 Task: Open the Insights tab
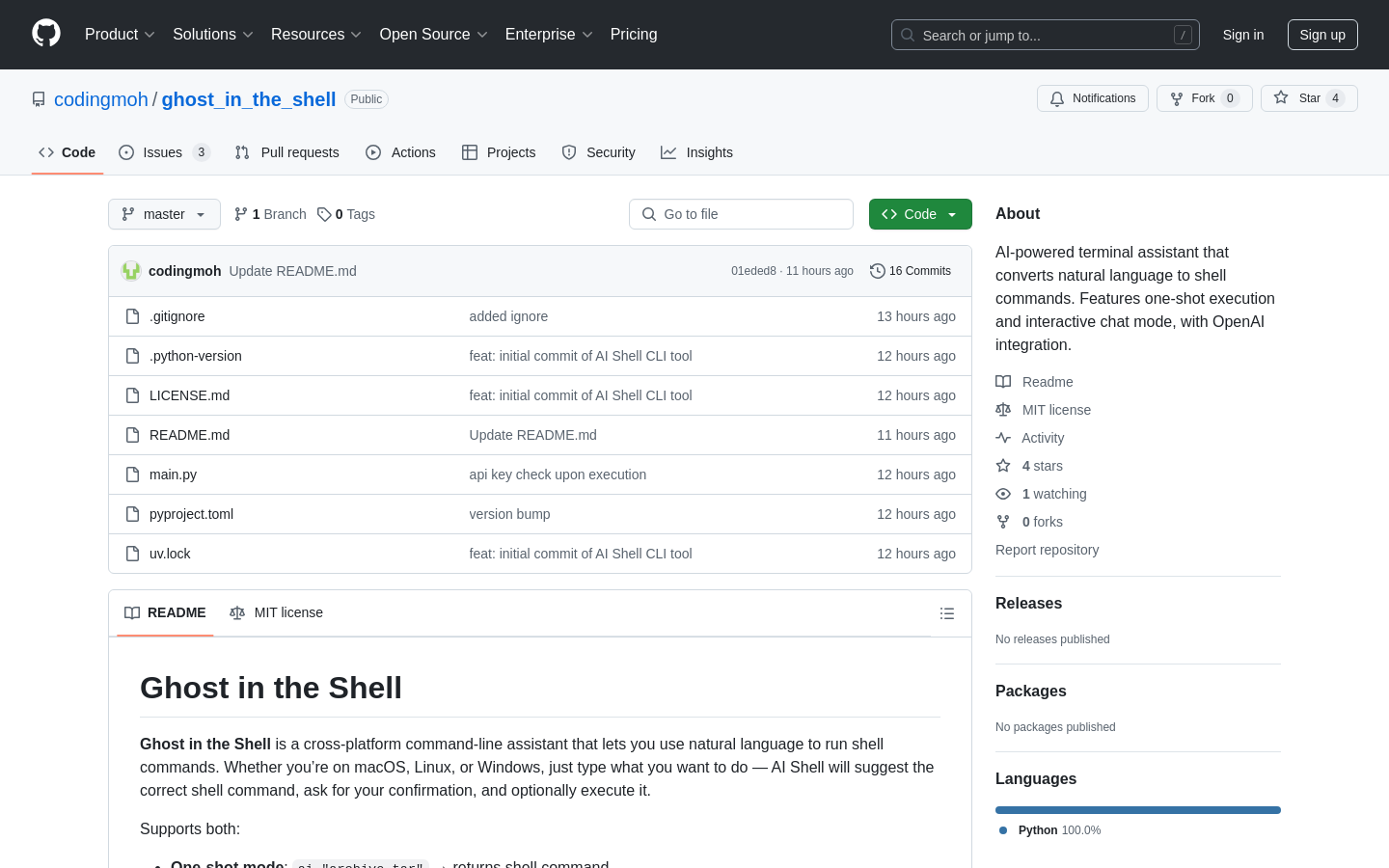pyautogui.click(x=696, y=152)
